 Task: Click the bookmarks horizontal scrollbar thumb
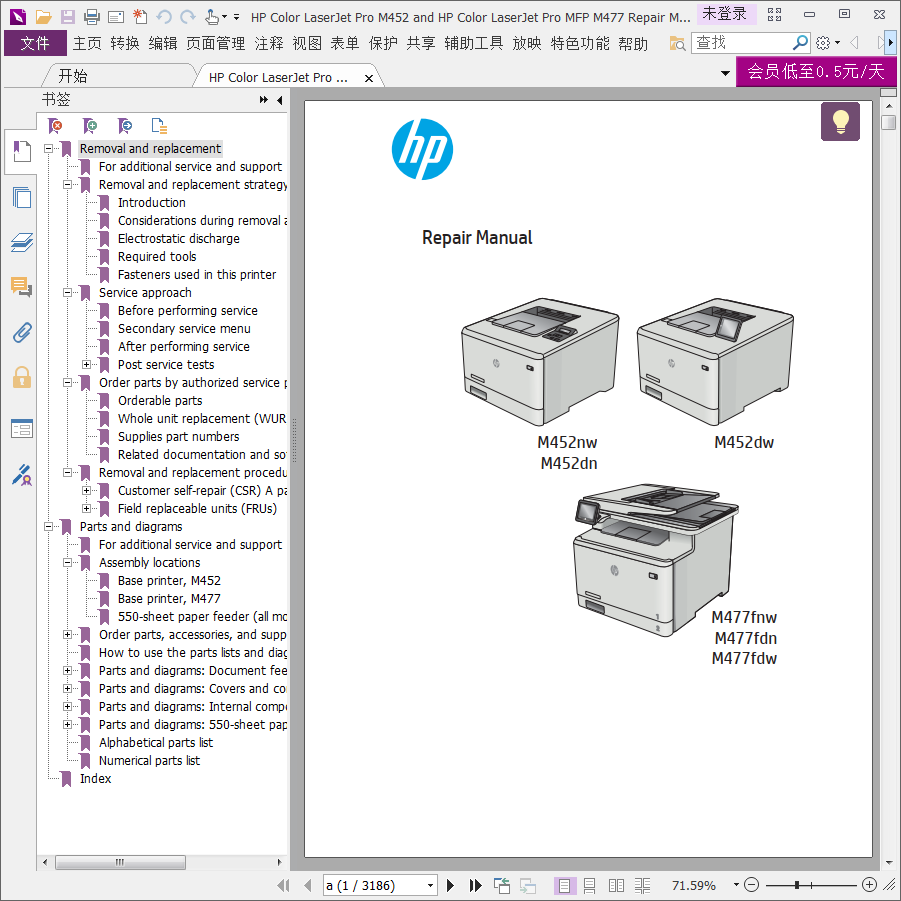(120, 862)
